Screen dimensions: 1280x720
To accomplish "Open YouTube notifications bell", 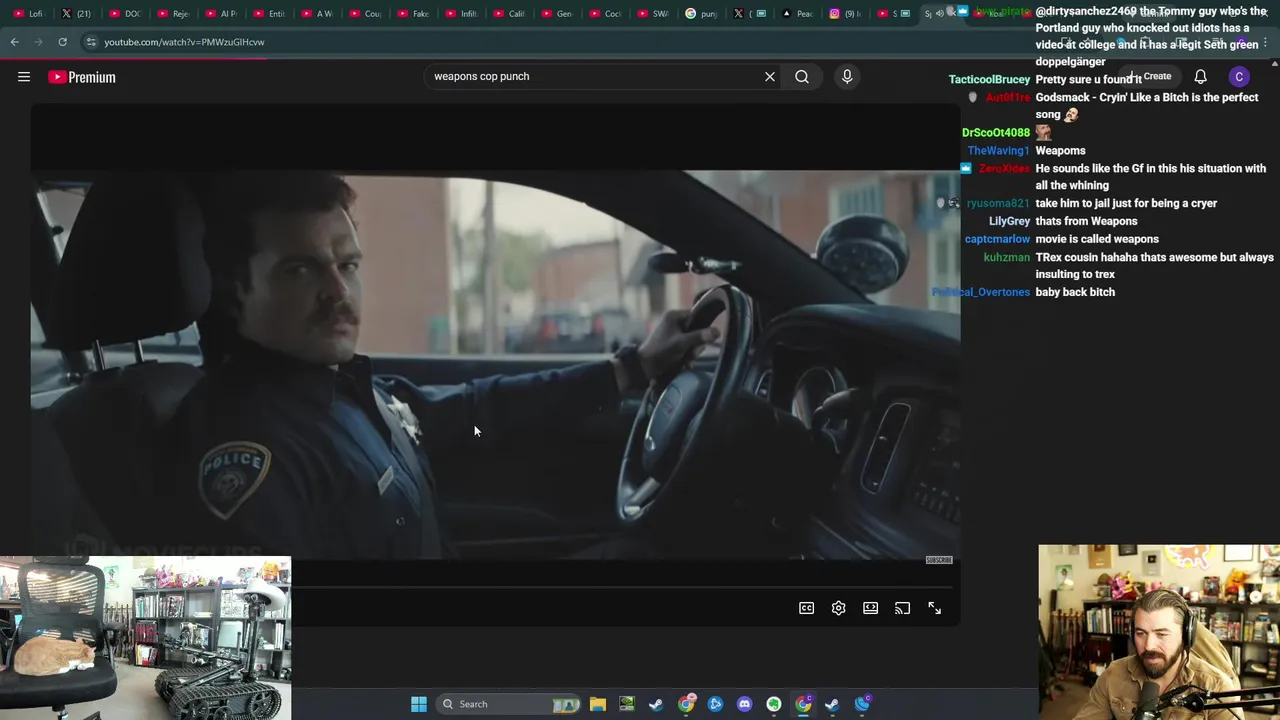I will click(1200, 77).
